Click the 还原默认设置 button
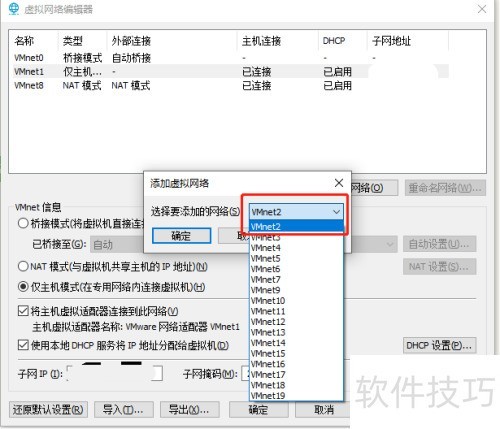 [x=48, y=410]
